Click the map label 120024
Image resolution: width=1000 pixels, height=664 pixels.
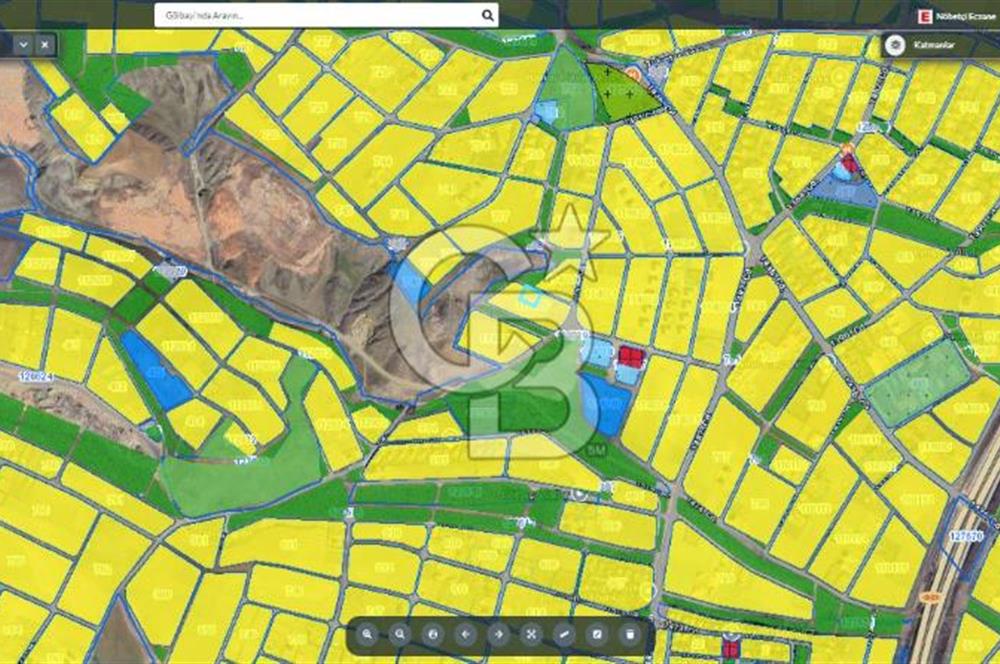point(37,378)
